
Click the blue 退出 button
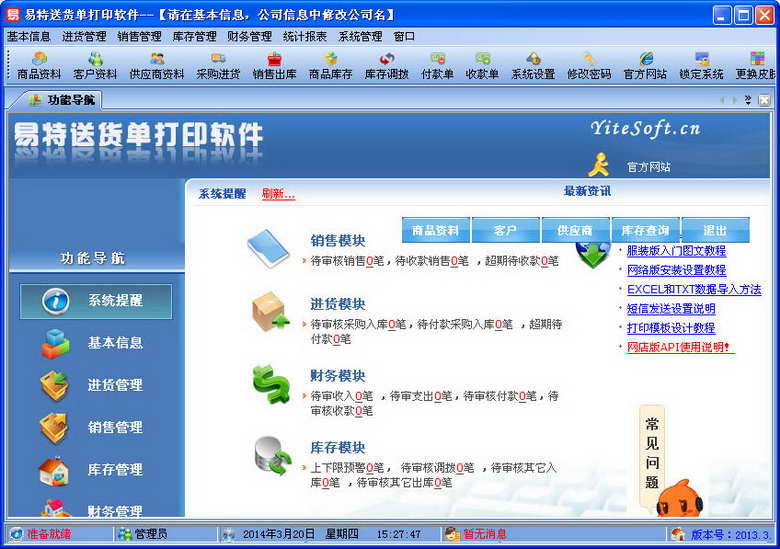(715, 230)
